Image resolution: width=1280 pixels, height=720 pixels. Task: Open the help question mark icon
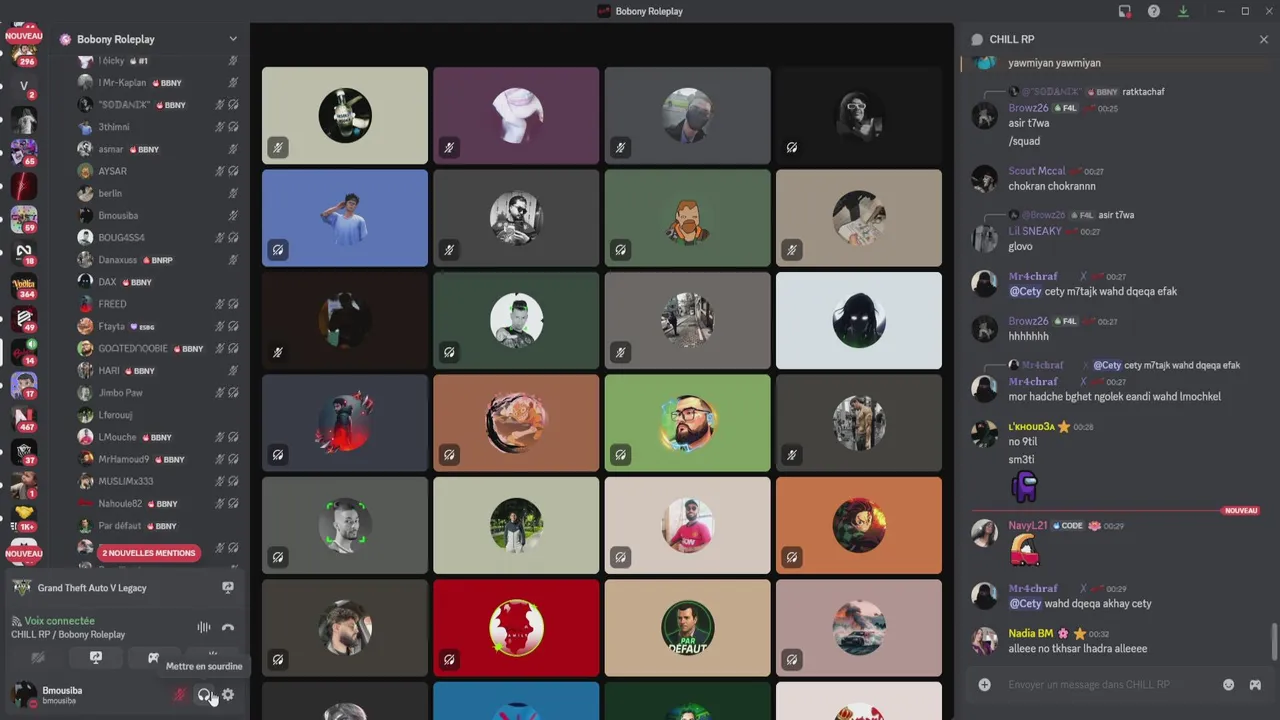[x=1154, y=11]
